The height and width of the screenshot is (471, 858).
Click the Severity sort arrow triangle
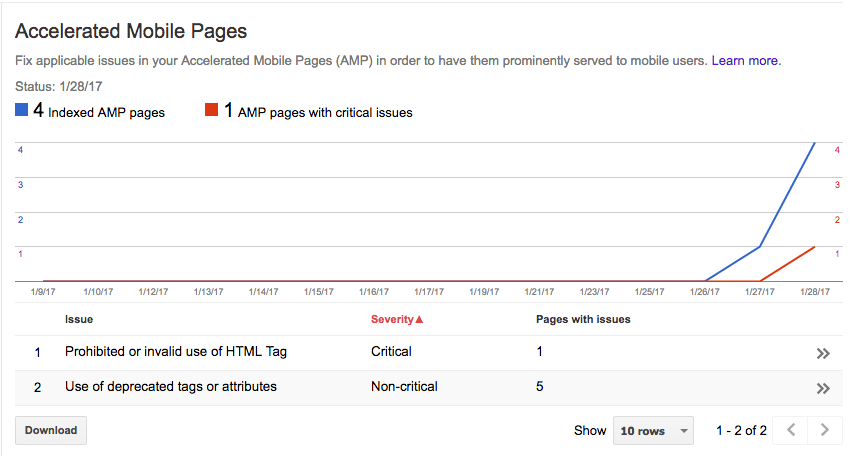(x=420, y=319)
